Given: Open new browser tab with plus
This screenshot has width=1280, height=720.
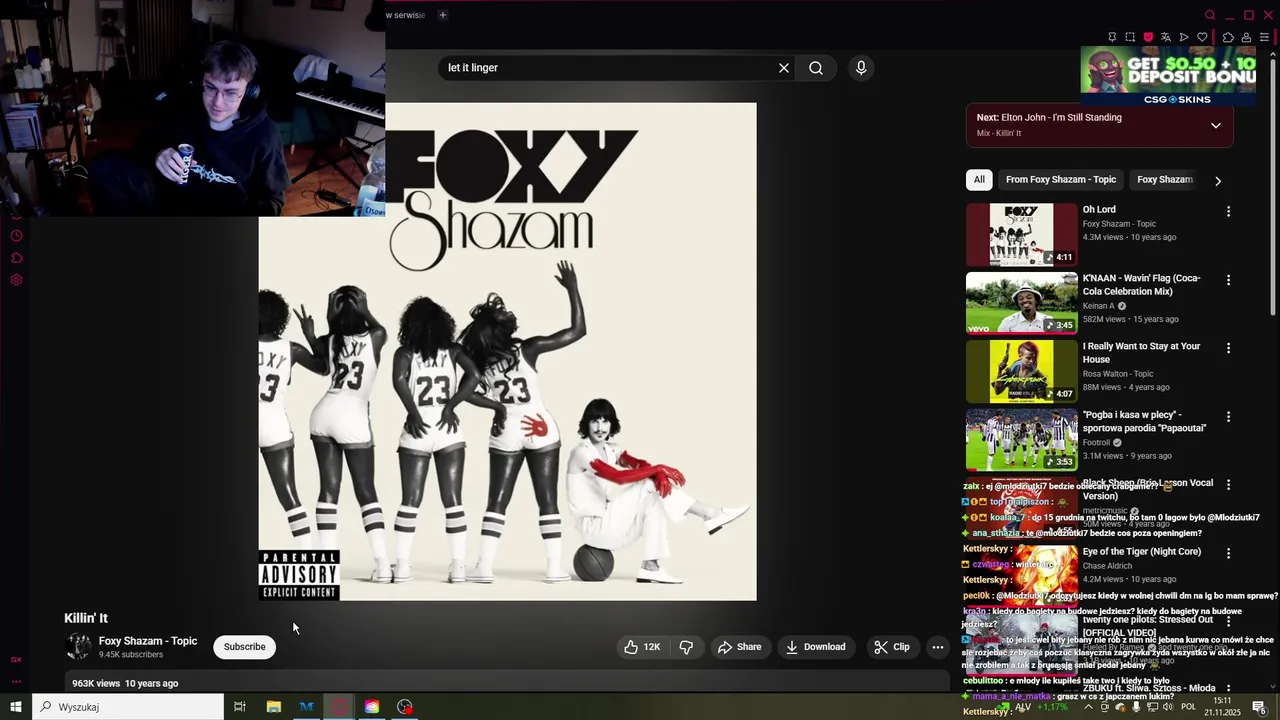Looking at the screenshot, I should click(443, 15).
